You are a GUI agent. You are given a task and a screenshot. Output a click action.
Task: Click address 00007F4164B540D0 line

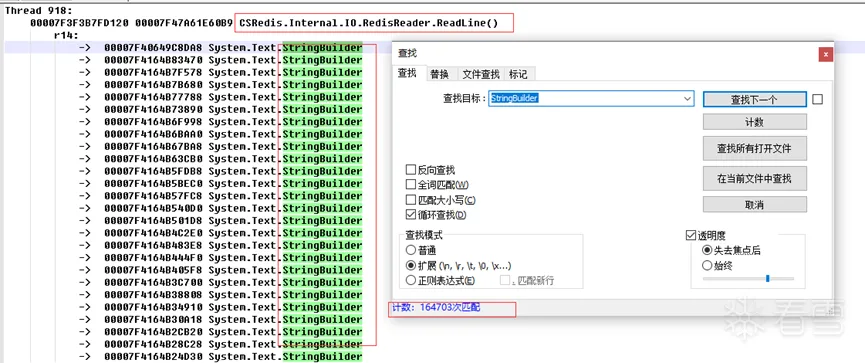(220, 208)
